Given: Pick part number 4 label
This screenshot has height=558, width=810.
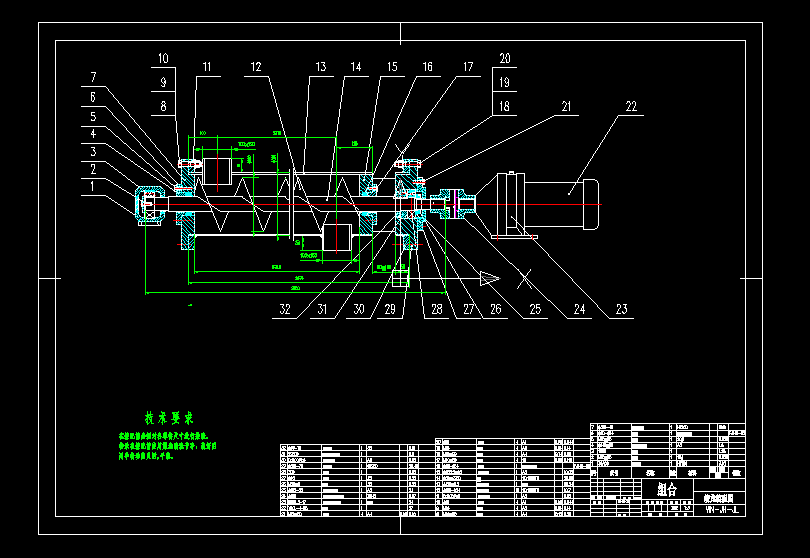Looking at the screenshot, I should (x=93, y=134).
